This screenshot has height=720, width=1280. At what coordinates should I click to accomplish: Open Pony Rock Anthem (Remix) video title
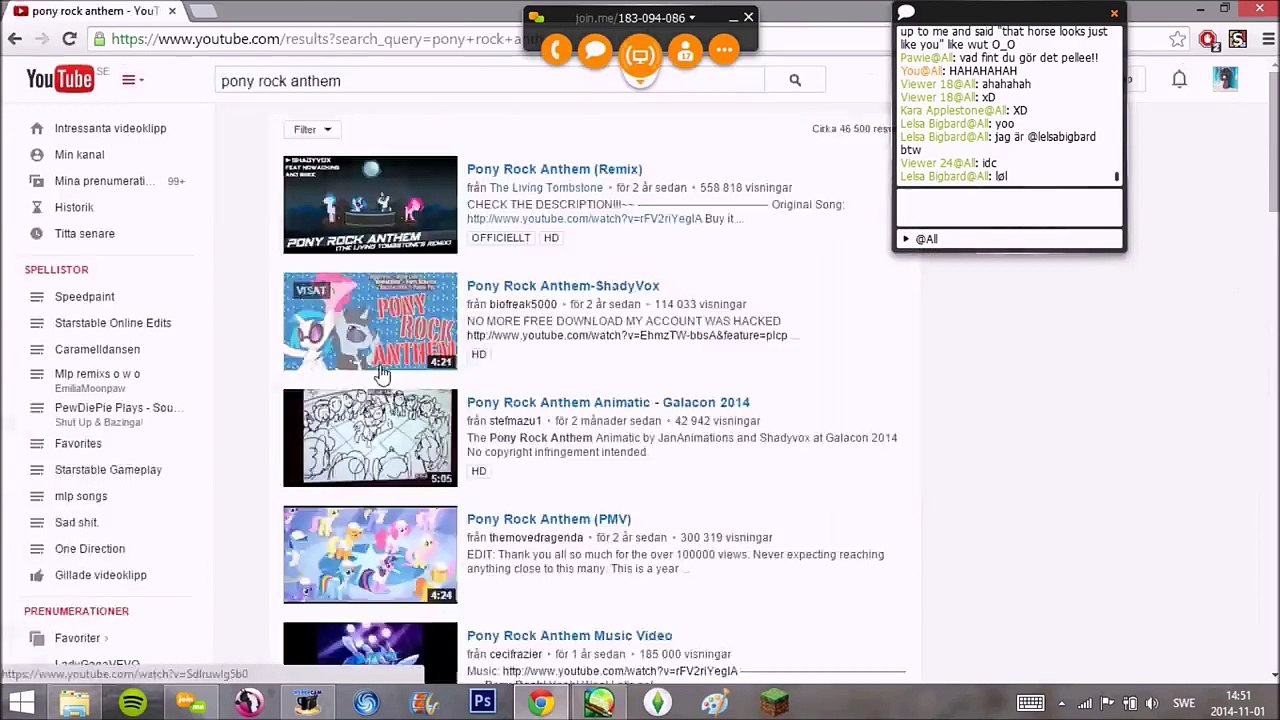pyautogui.click(x=554, y=169)
